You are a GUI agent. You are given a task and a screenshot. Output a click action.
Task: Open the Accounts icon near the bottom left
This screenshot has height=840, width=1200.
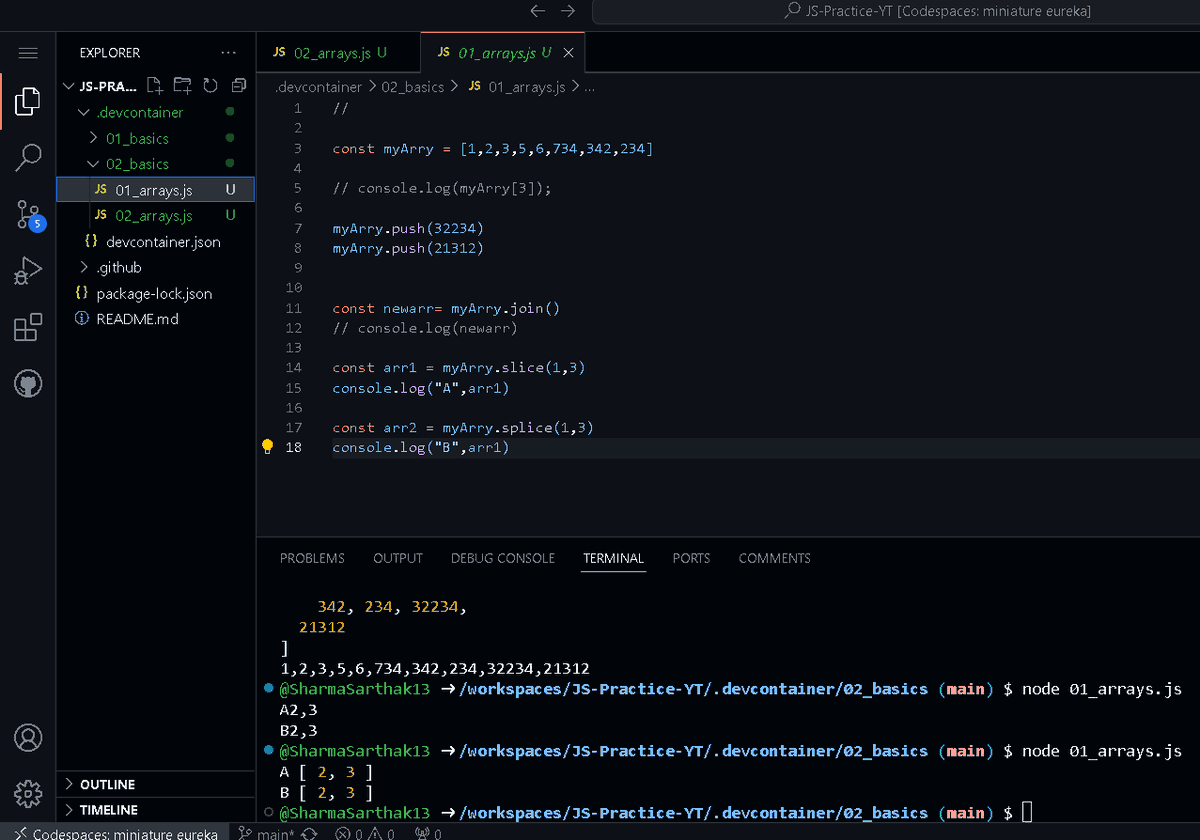(x=28, y=738)
